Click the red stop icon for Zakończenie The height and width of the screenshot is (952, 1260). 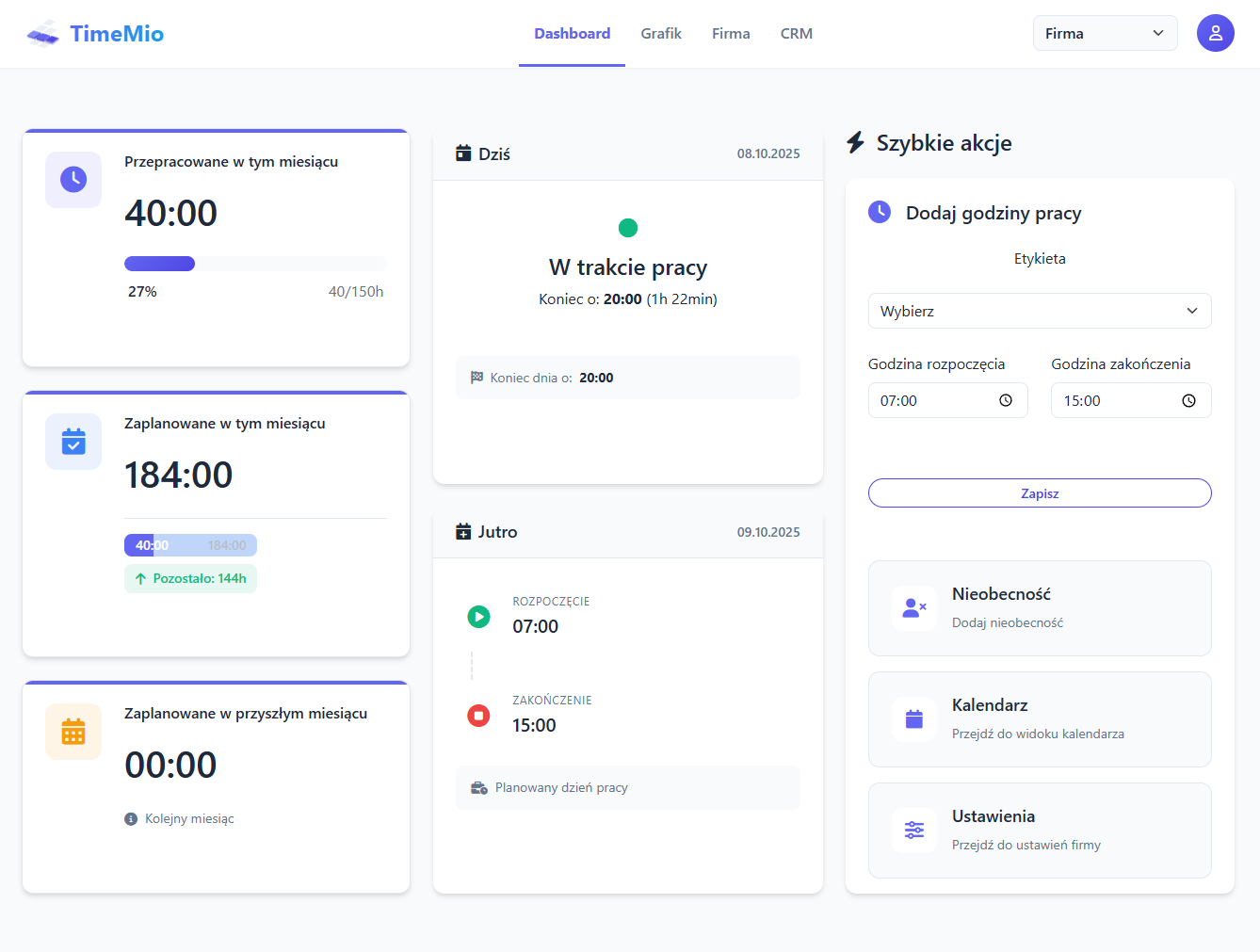[478, 716]
